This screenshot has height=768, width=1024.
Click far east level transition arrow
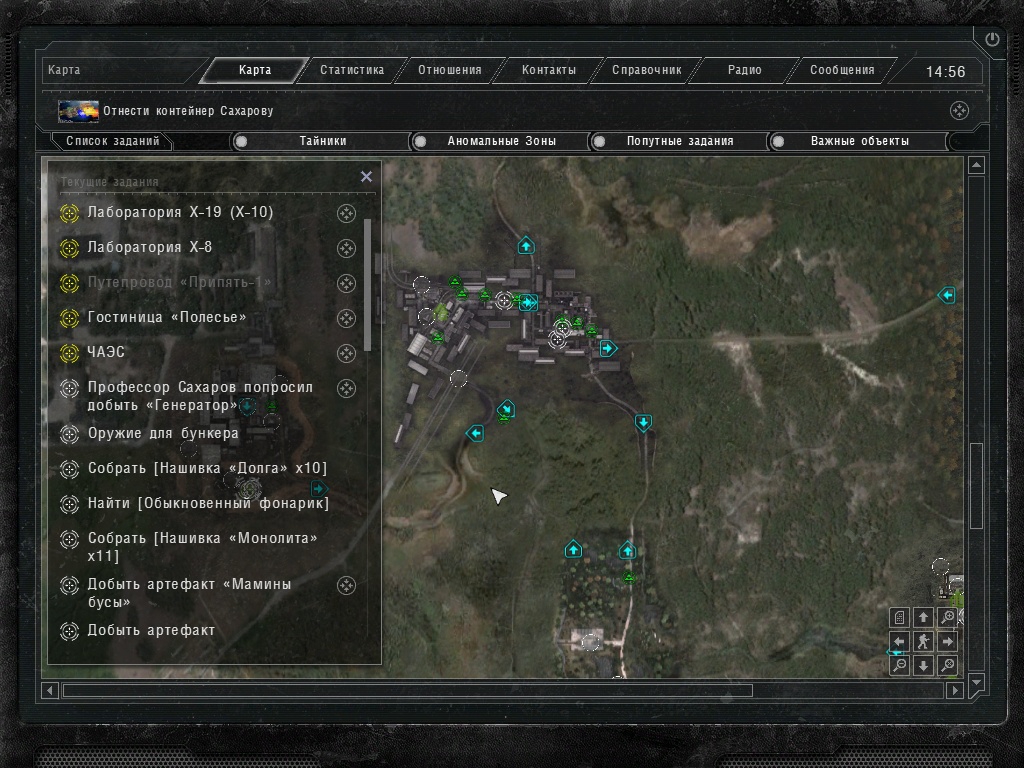click(946, 295)
